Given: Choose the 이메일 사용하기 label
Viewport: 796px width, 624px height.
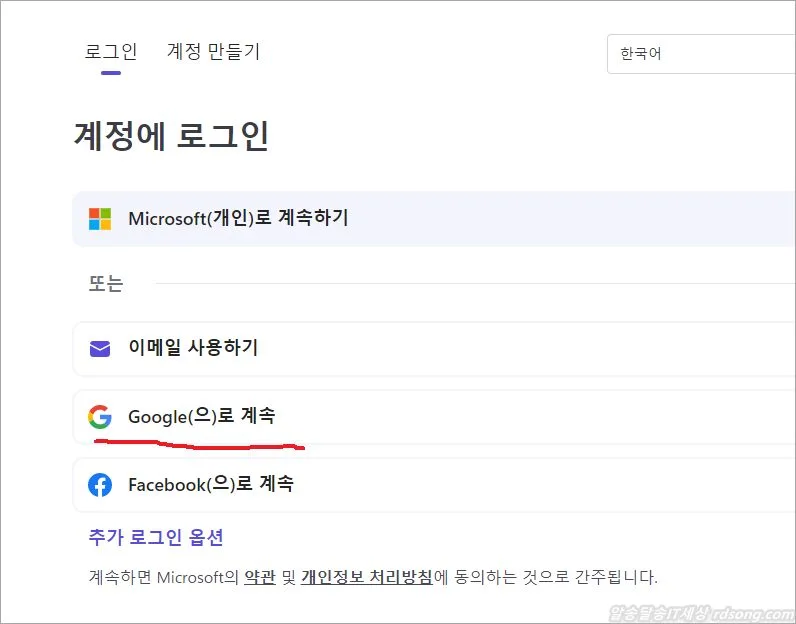Looking at the screenshot, I should [193, 348].
